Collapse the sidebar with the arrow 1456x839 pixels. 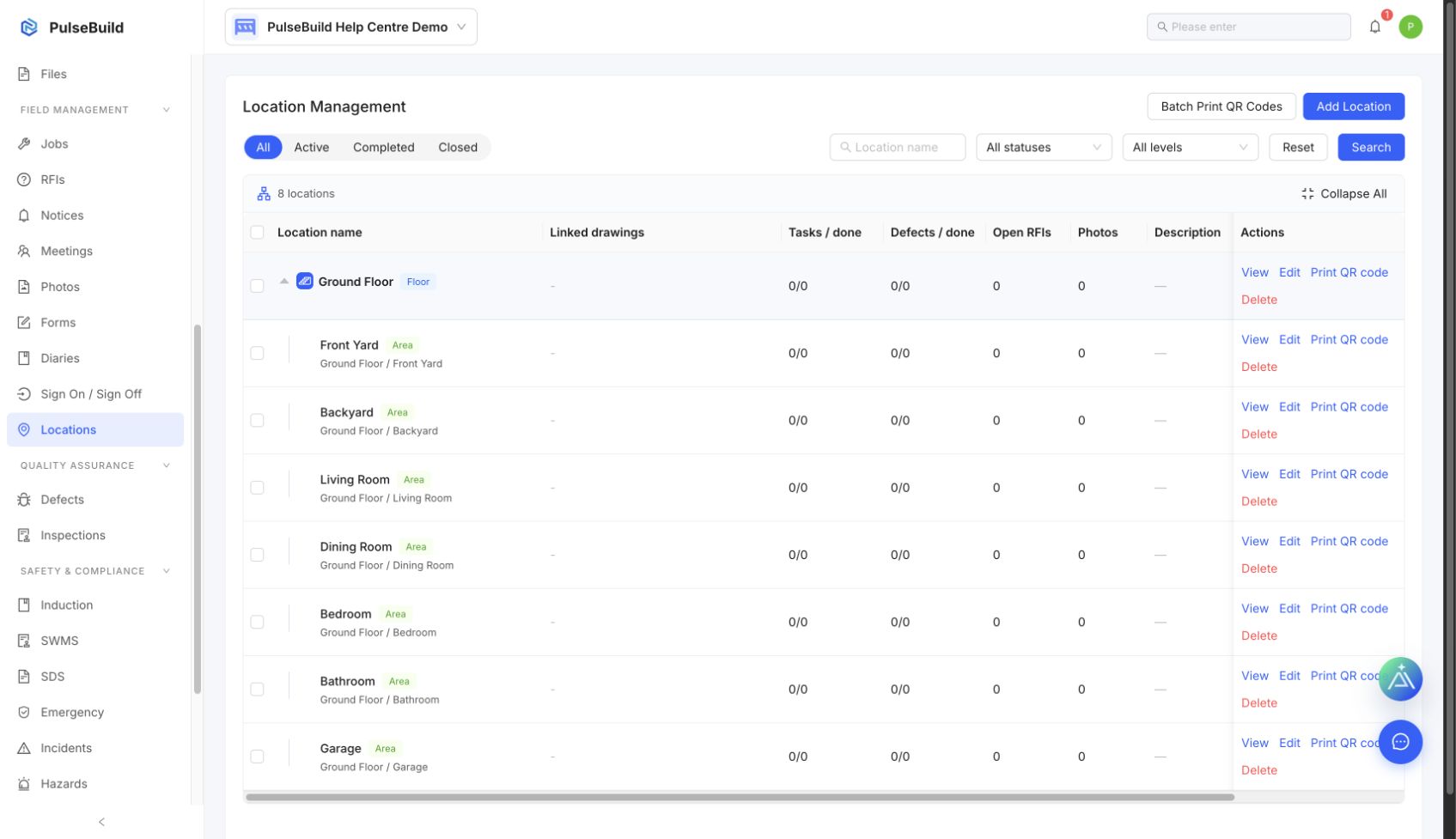tap(101, 822)
